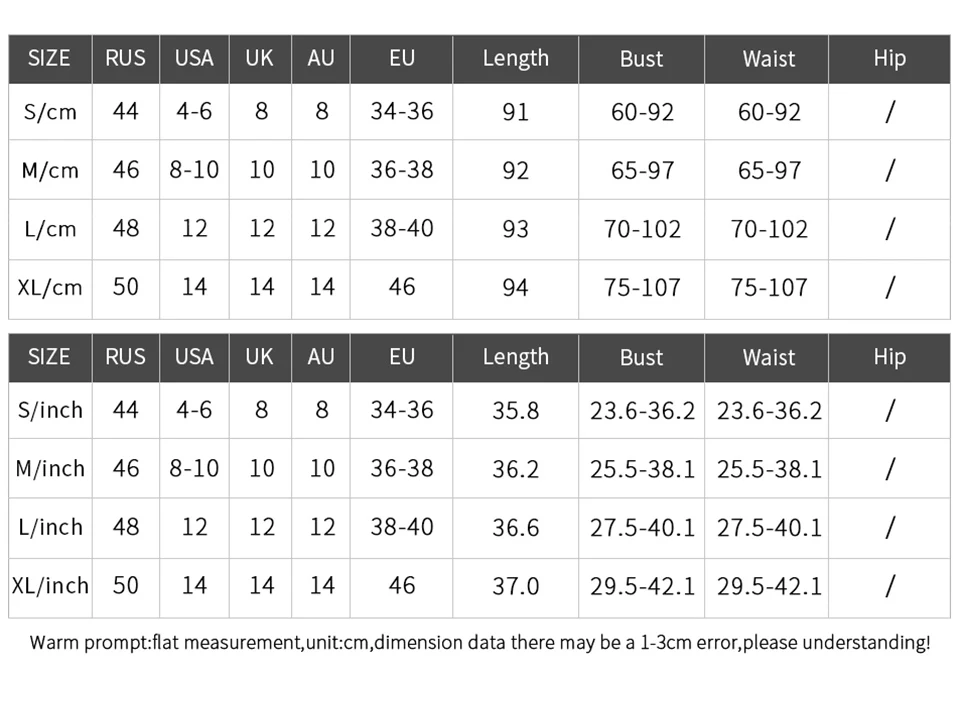Select the 60-92 Bust value for S/cm
This screenshot has height=712, width=960.
[x=642, y=112]
